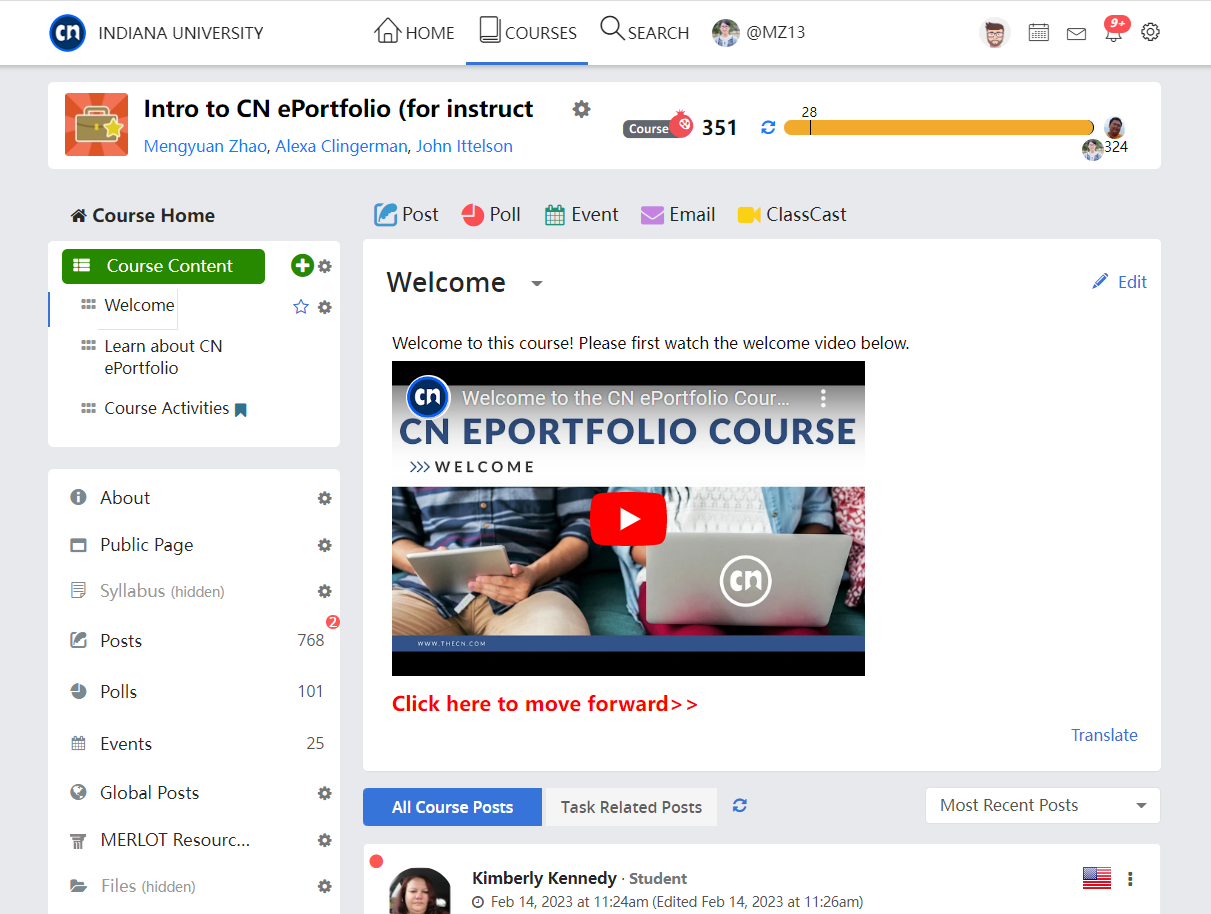Open the Polls section
1211x914 pixels.
pyautogui.click(x=118, y=692)
